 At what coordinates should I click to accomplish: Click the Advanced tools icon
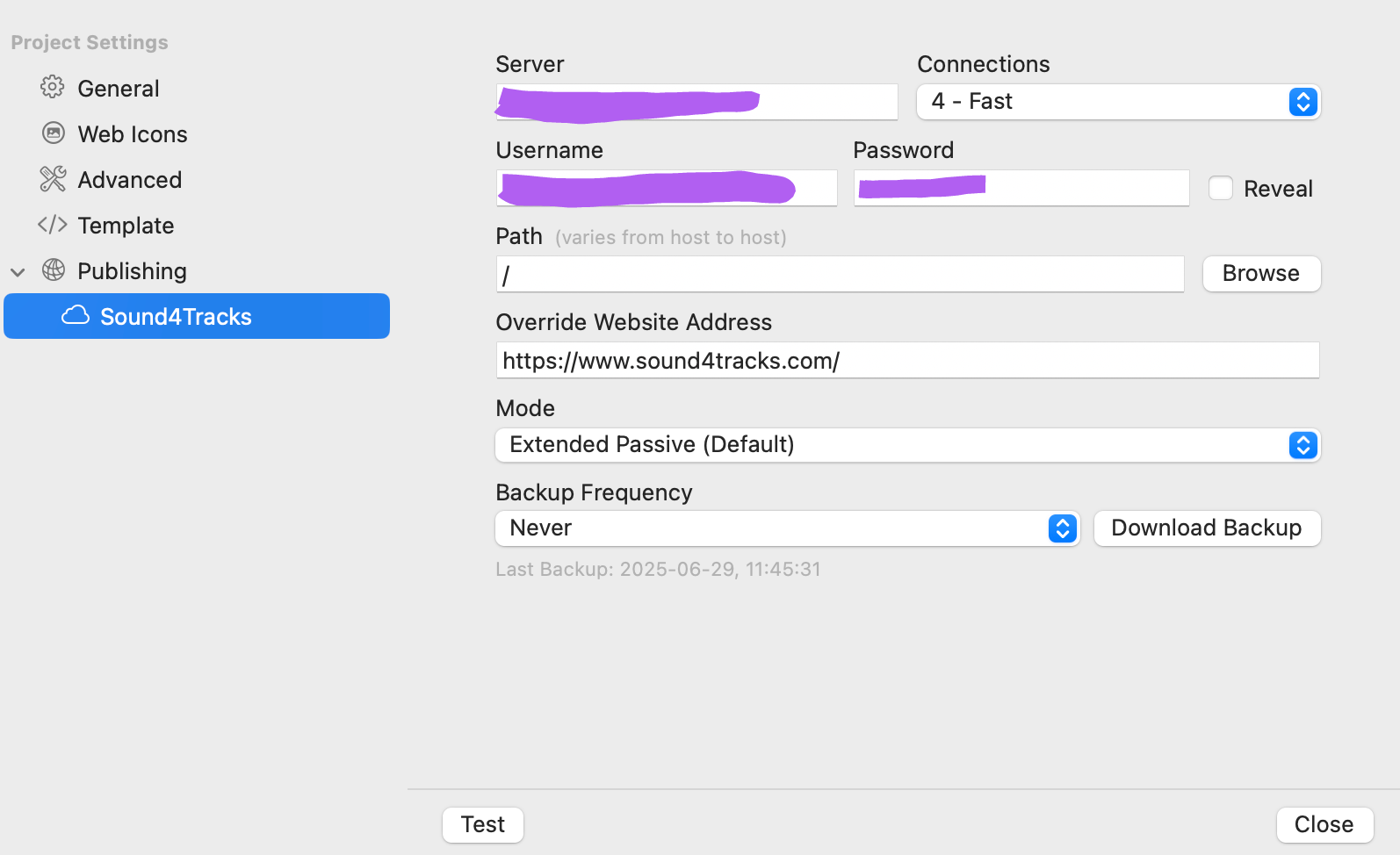coord(53,179)
